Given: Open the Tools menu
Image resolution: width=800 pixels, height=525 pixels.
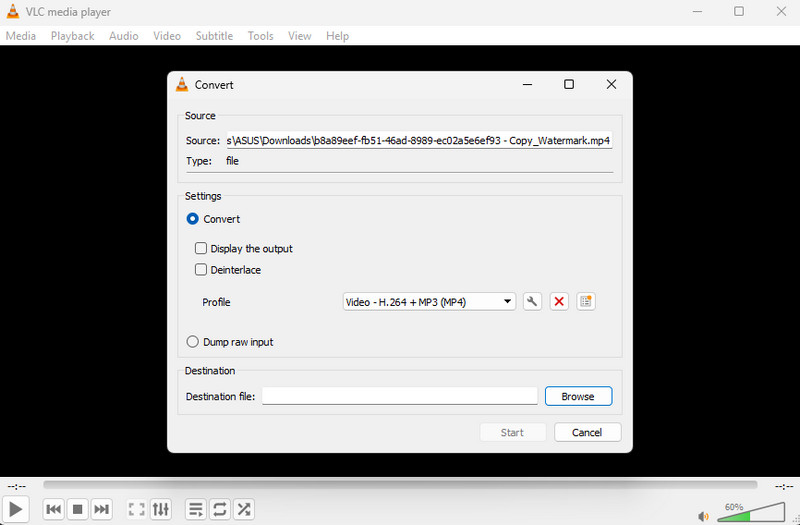Looking at the screenshot, I should point(261,36).
